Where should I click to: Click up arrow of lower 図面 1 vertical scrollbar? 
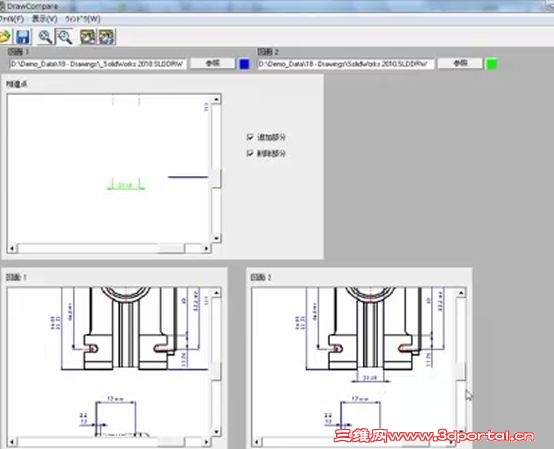[216, 293]
